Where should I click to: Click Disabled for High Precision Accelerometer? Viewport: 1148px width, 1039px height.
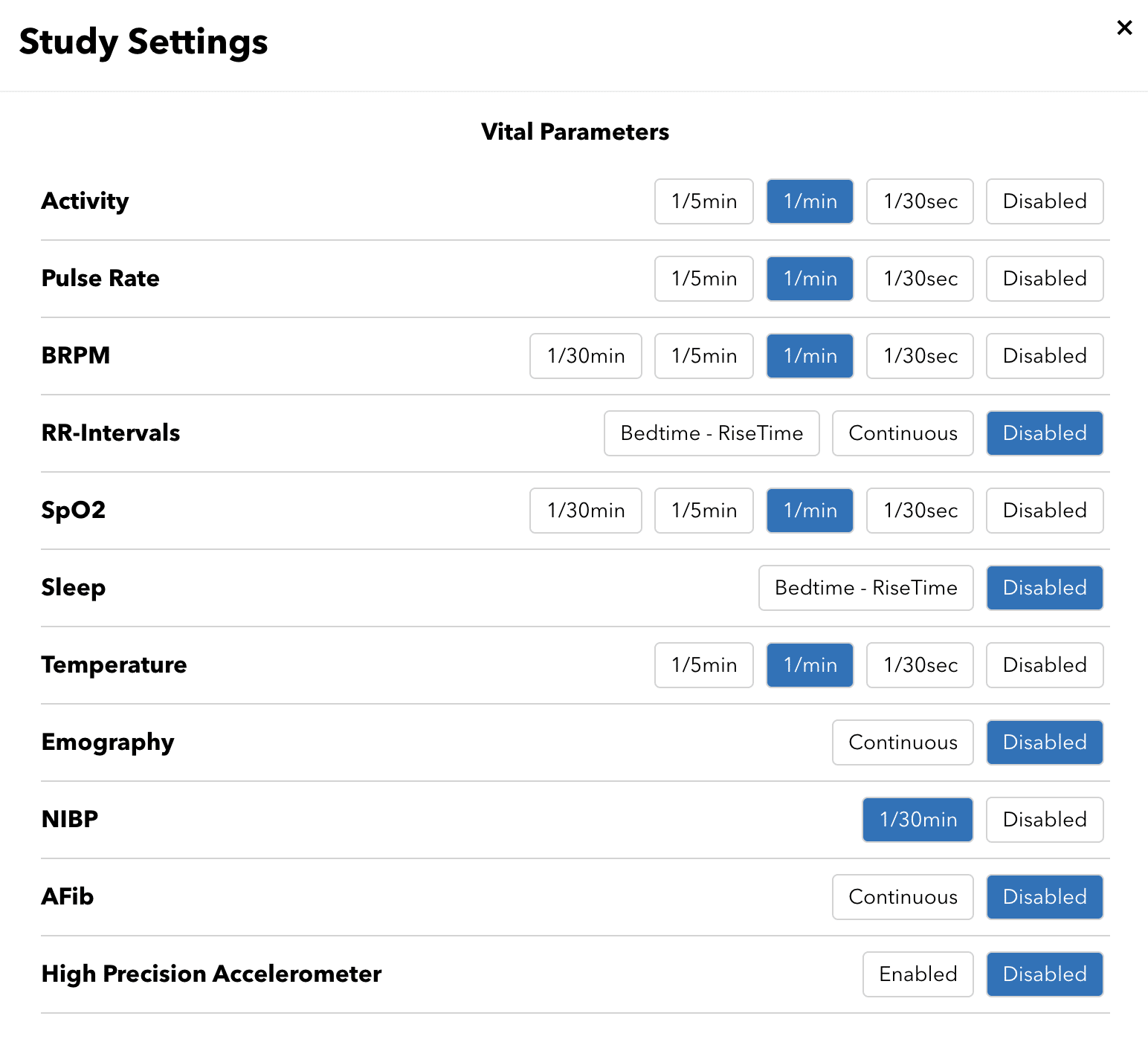coord(1044,974)
